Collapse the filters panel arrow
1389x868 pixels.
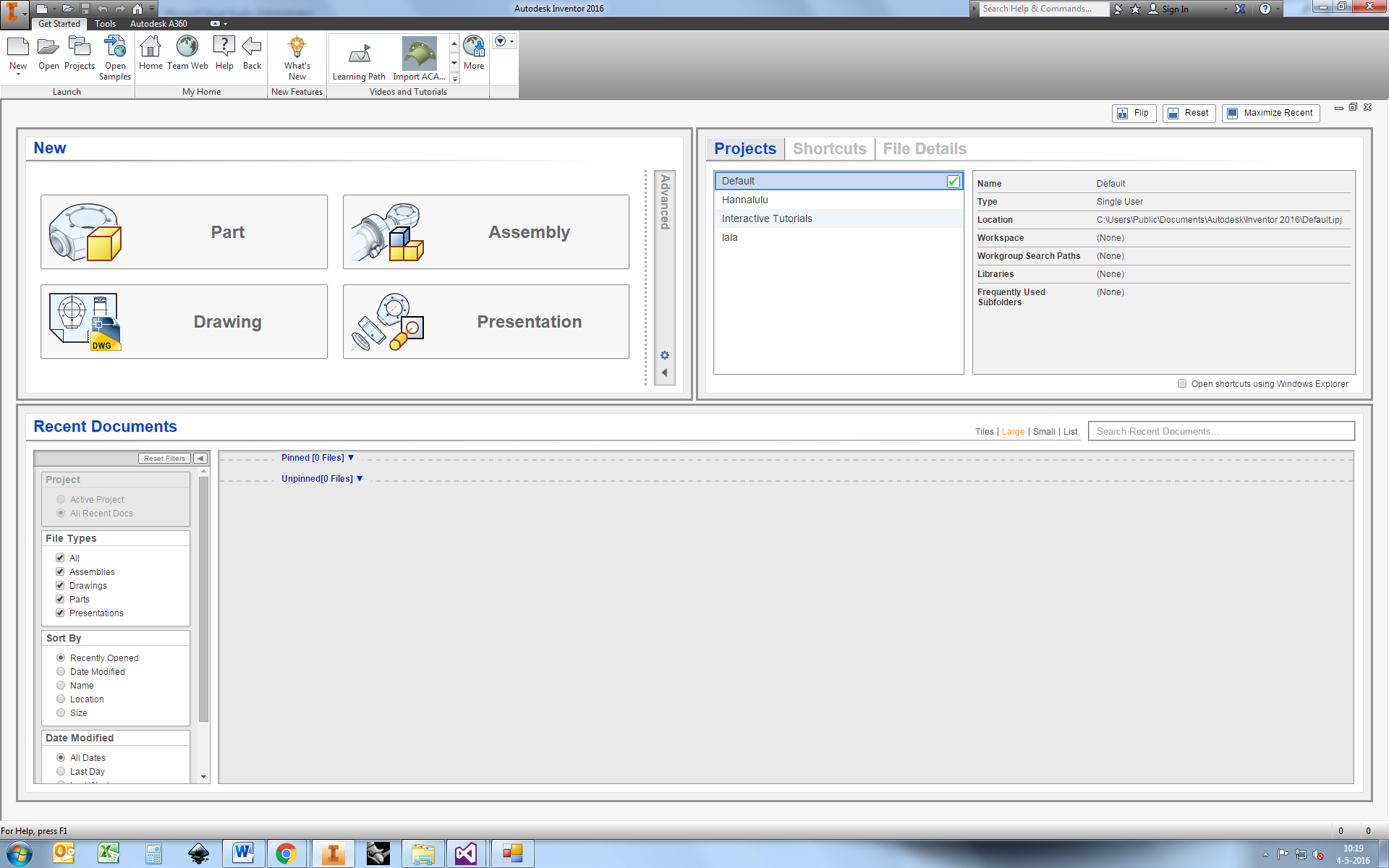pos(200,459)
